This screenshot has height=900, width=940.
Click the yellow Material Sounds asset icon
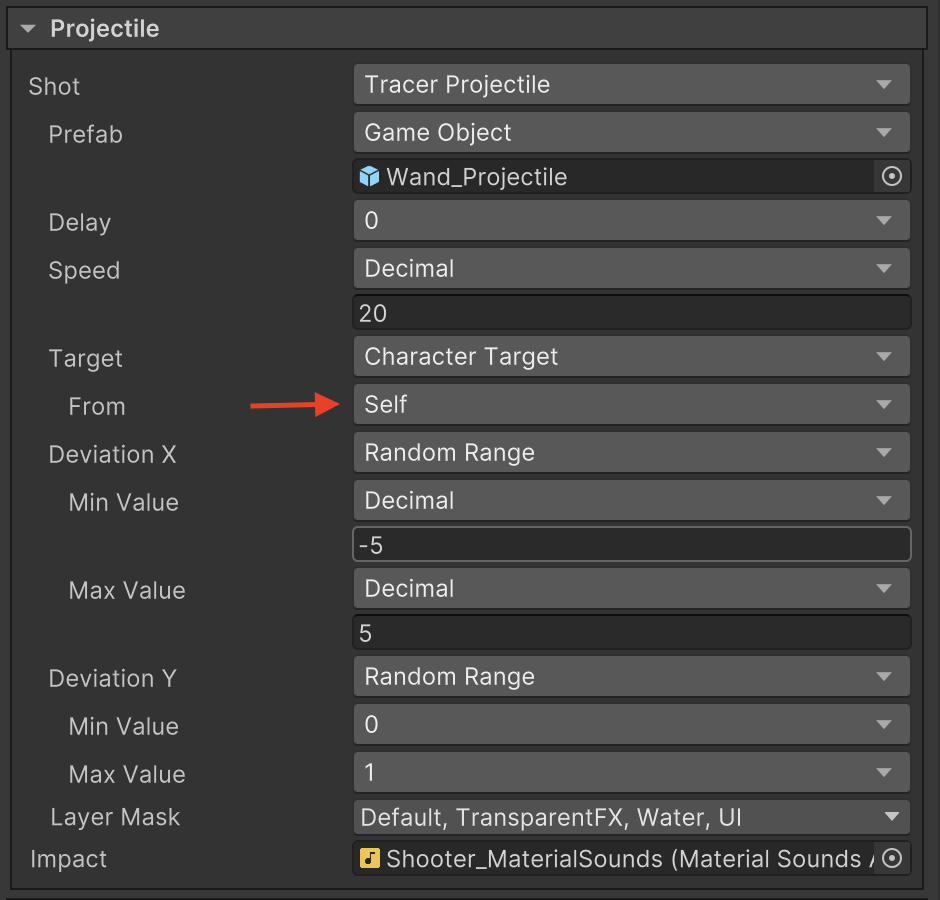click(x=370, y=858)
